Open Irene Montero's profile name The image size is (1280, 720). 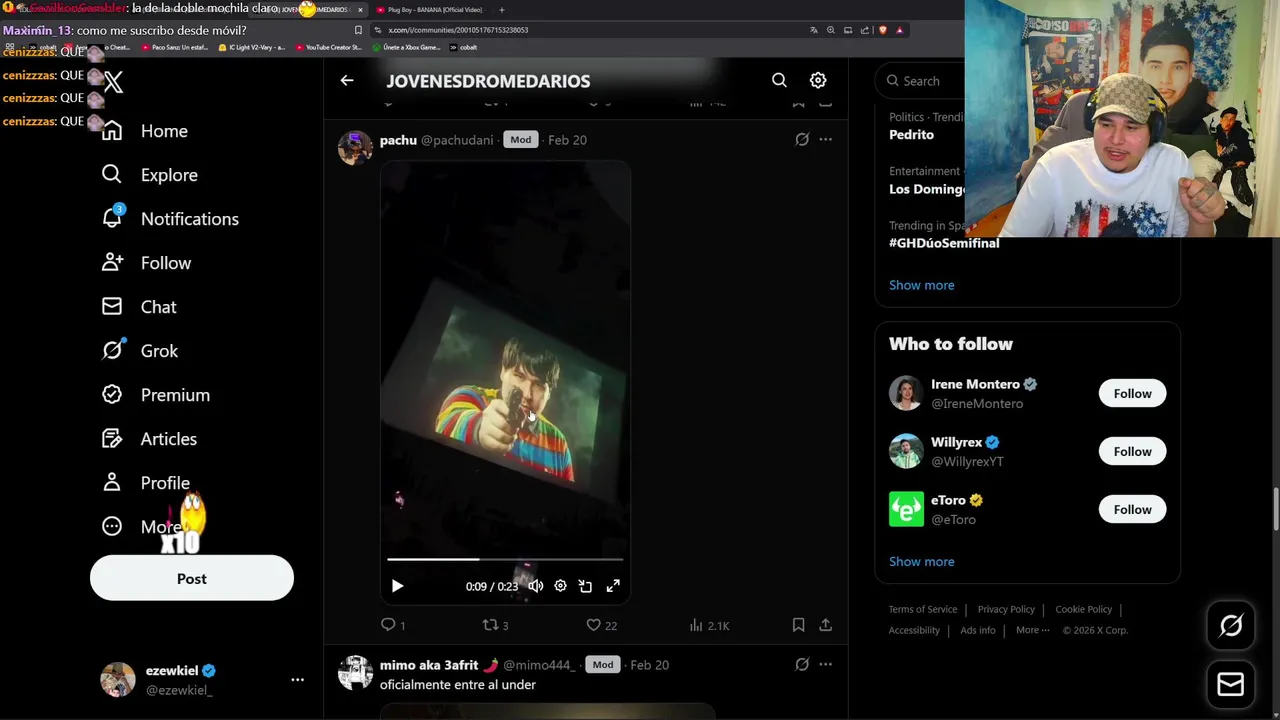coord(975,384)
